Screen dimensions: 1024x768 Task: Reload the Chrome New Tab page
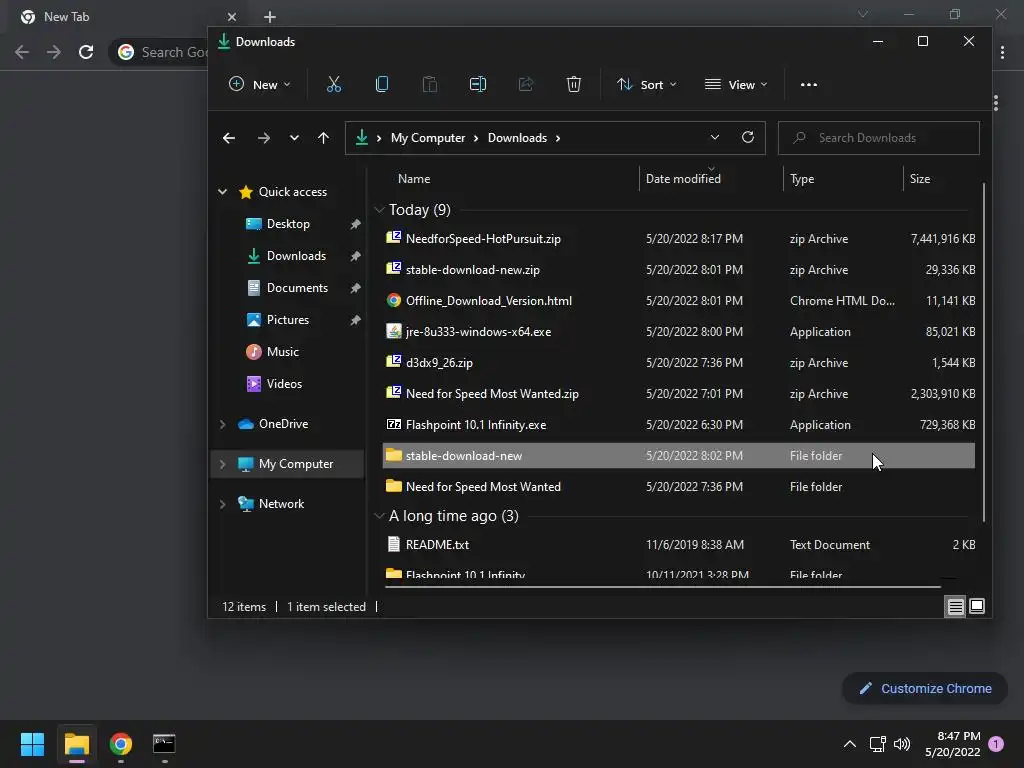tap(86, 52)
